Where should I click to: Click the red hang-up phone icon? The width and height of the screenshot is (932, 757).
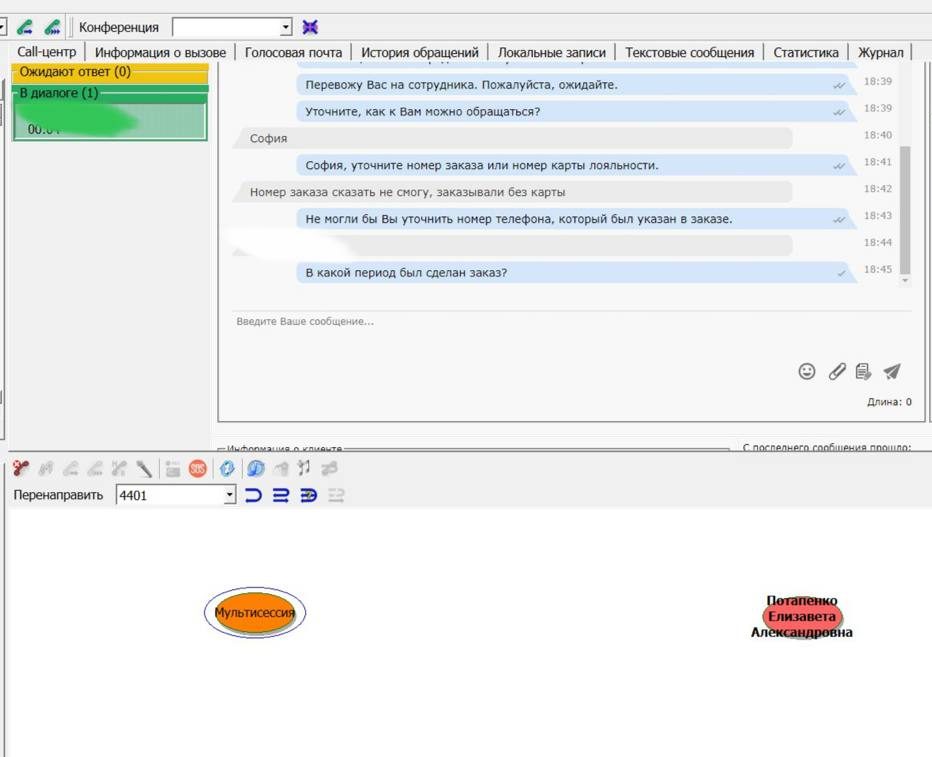coord(20,468)
